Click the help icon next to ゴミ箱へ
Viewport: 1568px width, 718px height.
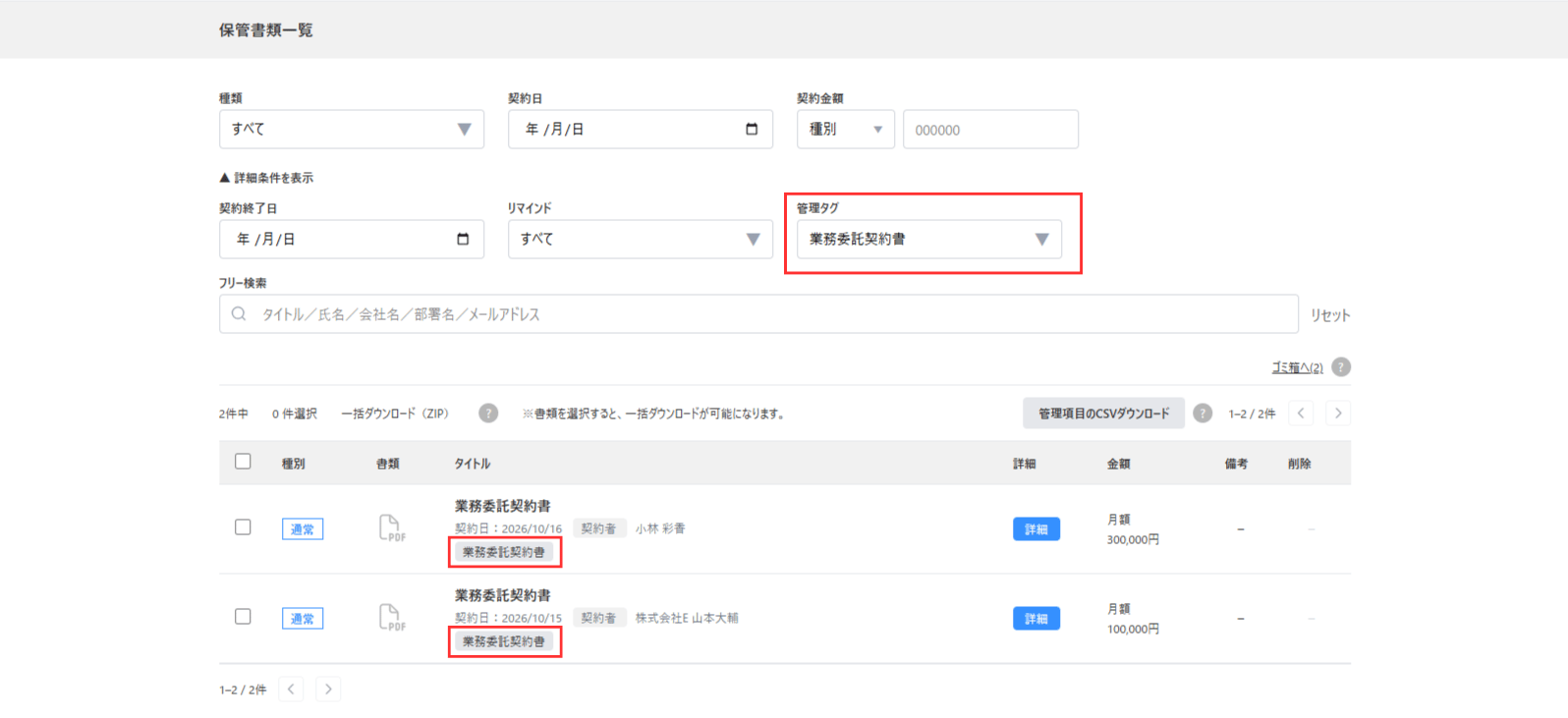tap(1341, 366)
